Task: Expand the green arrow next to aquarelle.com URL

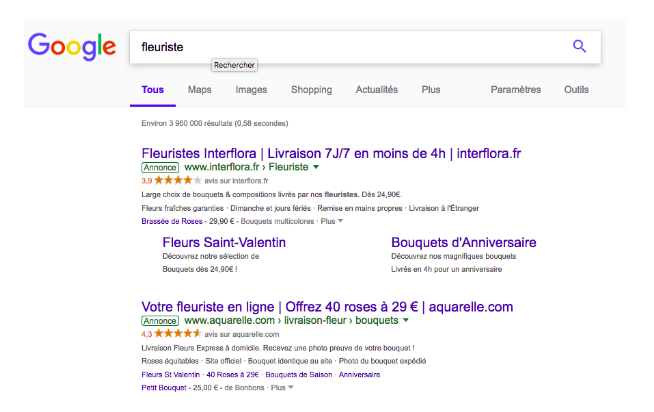Action: pyautogui.click(x=406, y=321)
